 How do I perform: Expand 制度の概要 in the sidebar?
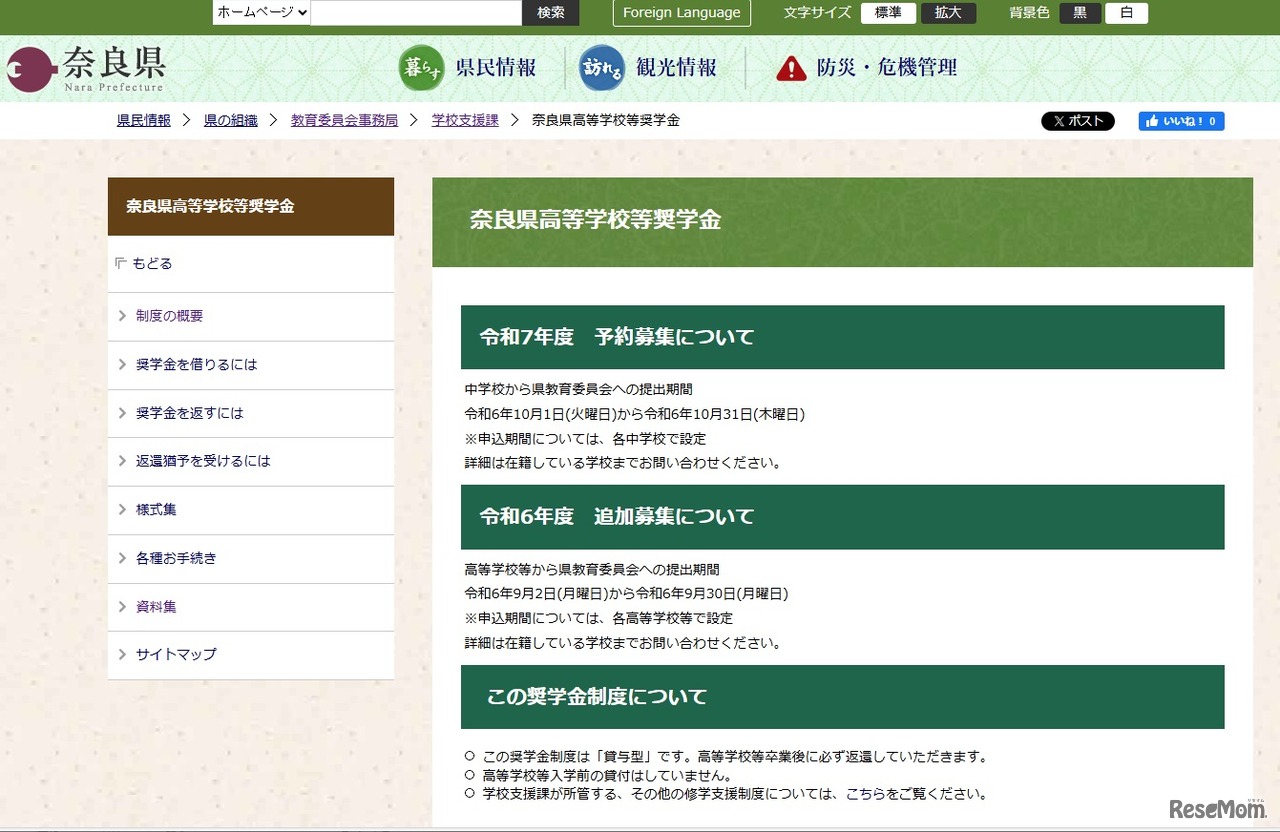pos(169,316)
